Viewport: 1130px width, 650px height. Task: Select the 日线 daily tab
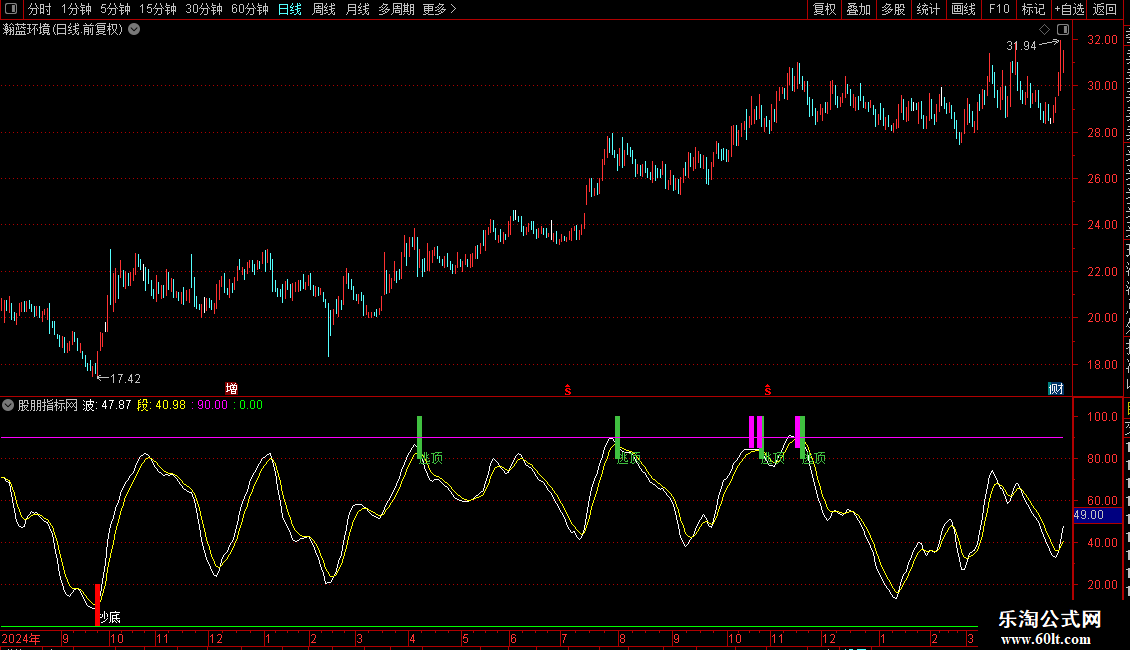tap(290, 9)
